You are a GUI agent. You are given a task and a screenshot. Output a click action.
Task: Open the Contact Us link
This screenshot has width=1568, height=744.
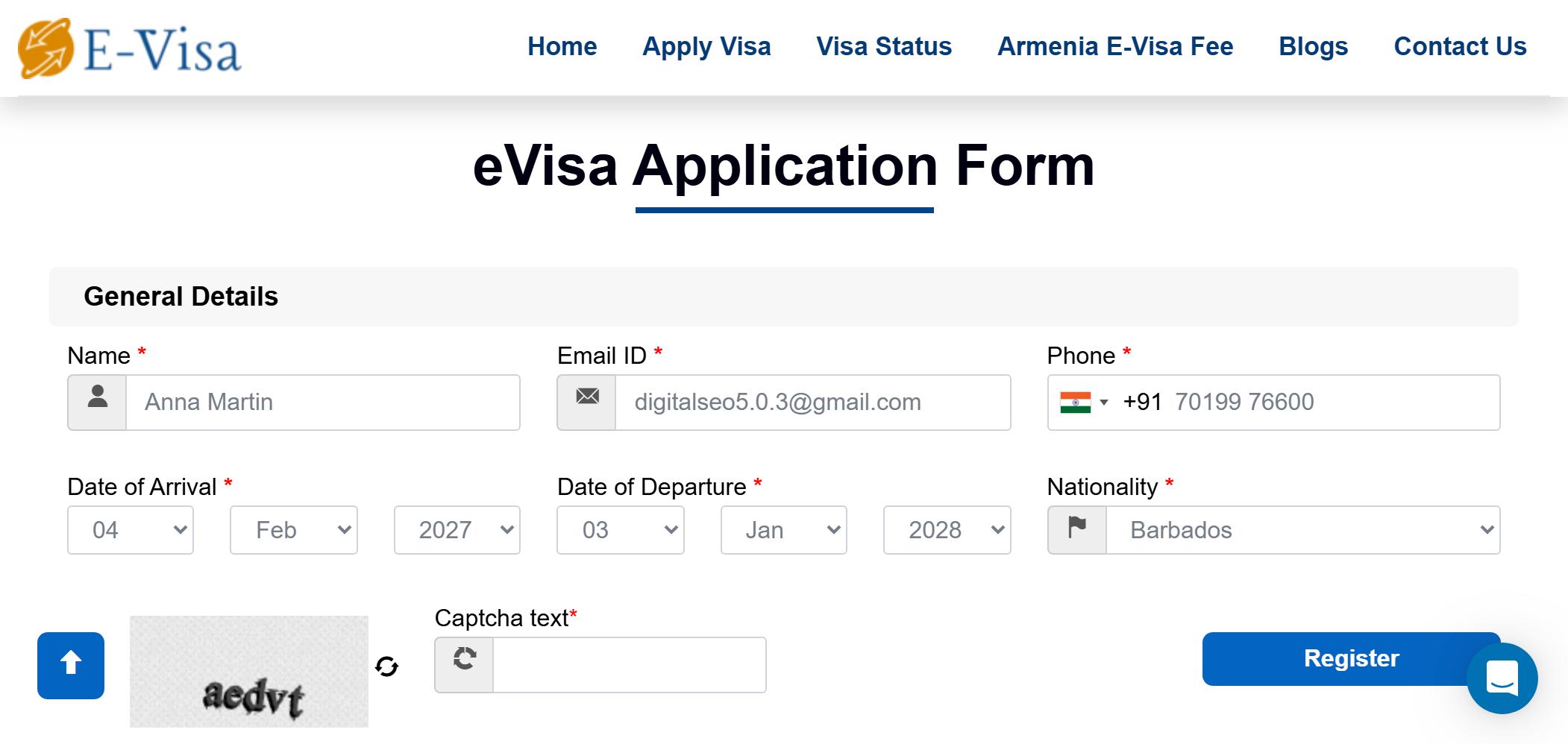(x=1460, y=46)
